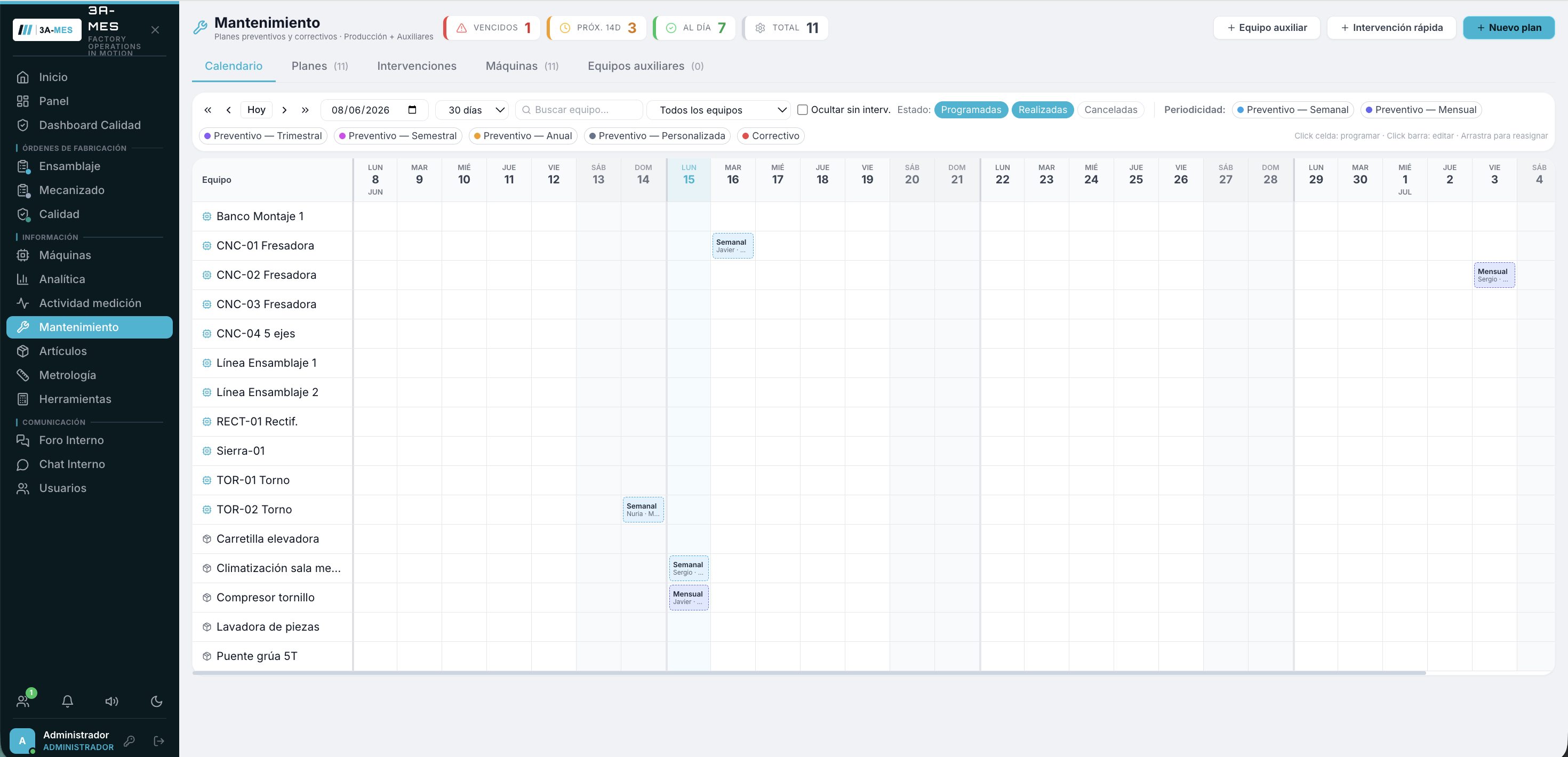
Task: Open Mensual bar on Compresor tornillo
Action: [689, 598]
